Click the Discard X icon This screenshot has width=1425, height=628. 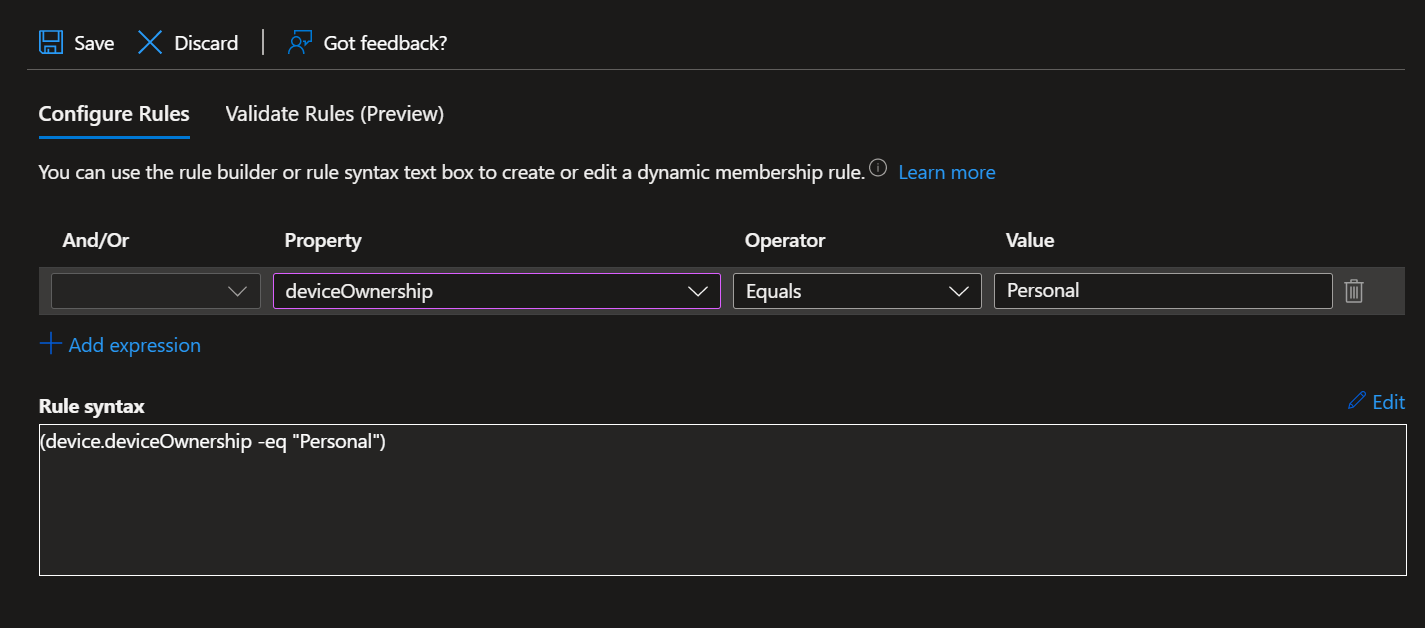click(150, 42)
